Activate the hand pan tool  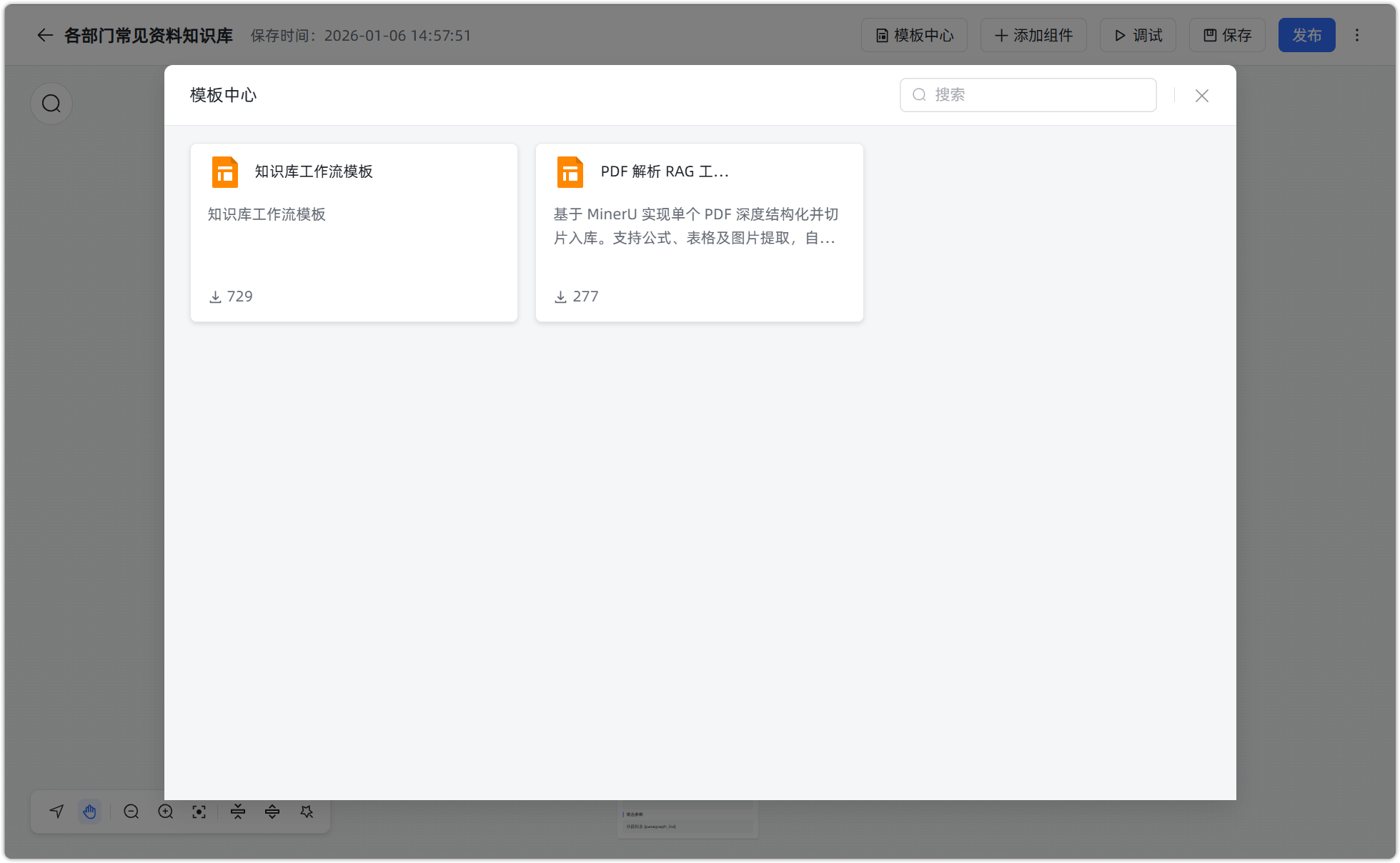click(89, 812)
